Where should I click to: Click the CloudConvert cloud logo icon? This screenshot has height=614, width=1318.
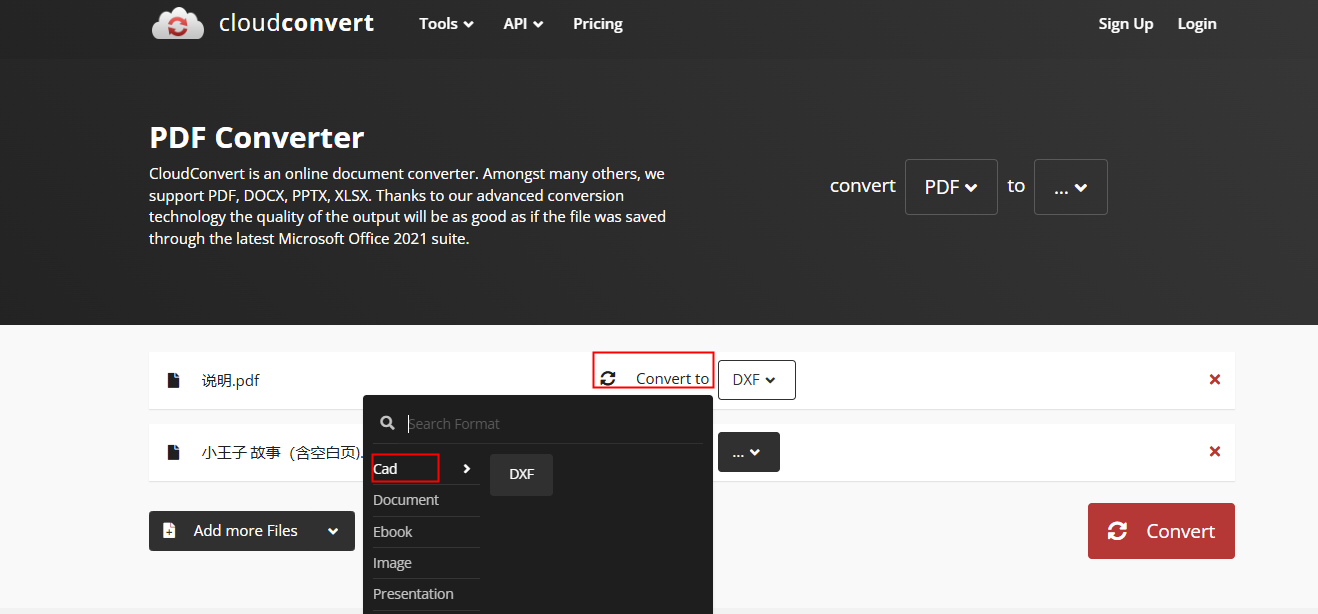tap(178, 23)
